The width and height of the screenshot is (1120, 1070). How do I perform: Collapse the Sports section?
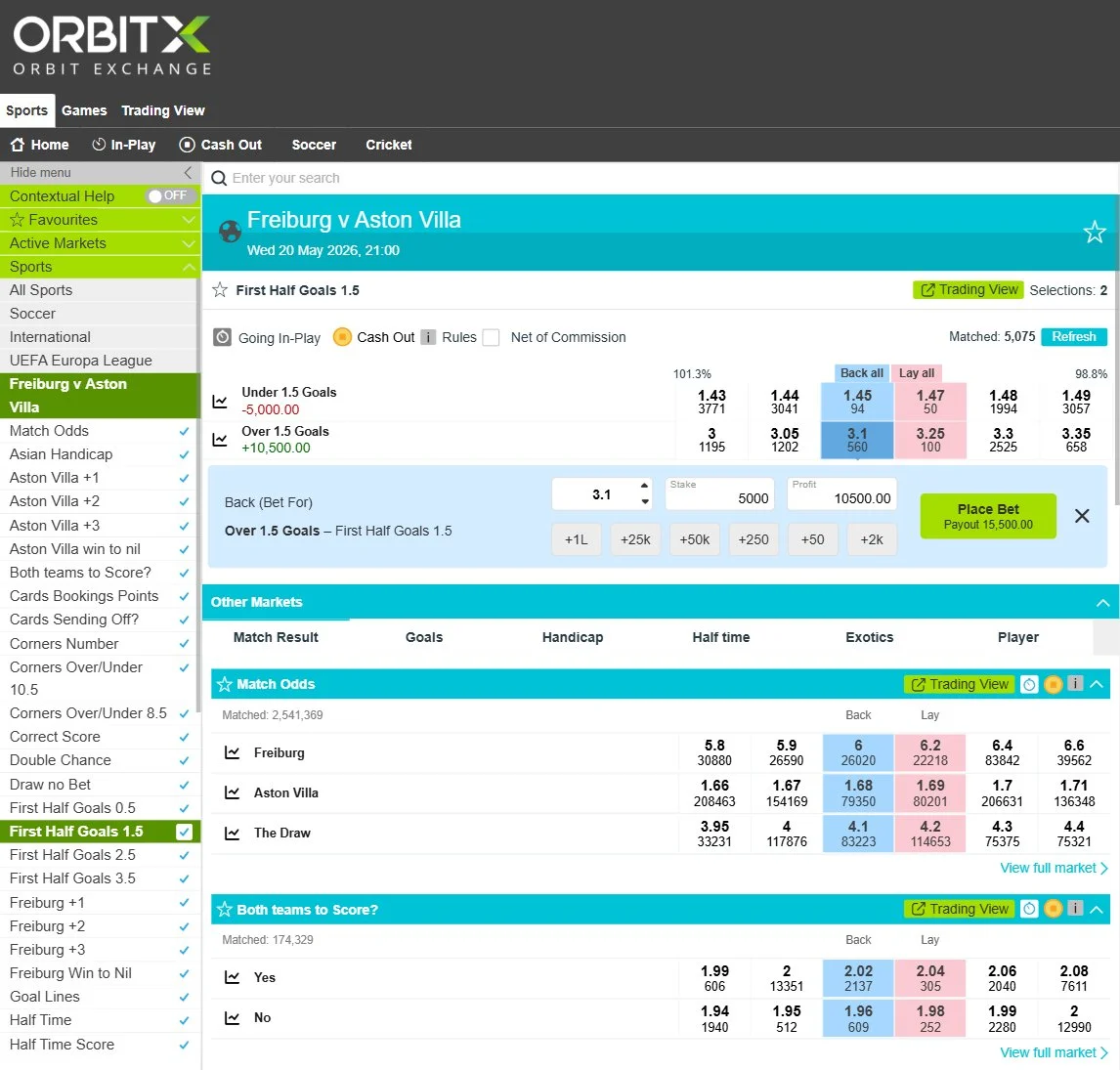[189, 267]
